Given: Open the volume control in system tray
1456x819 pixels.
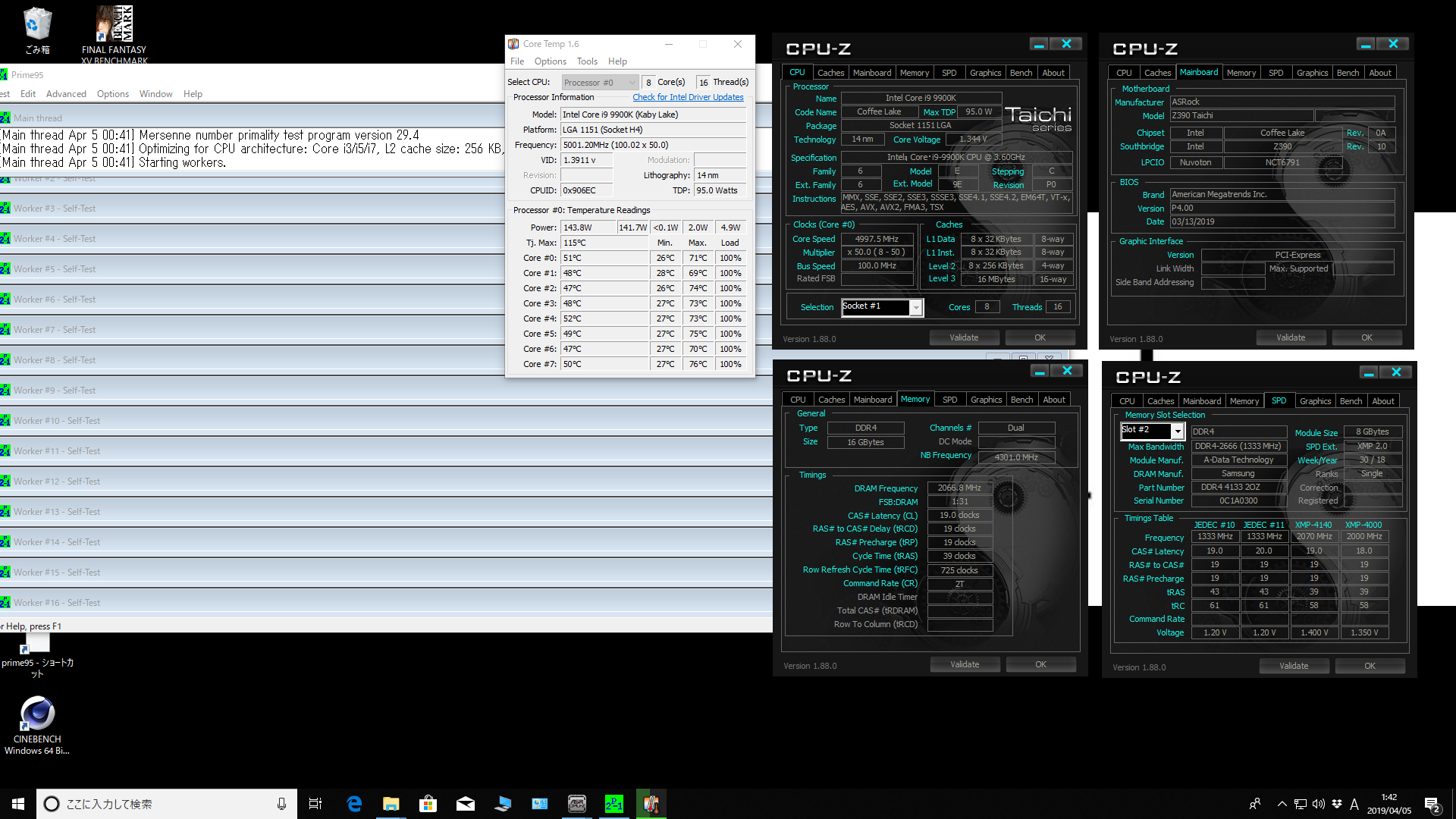Looking at the screenshot, I should [1318, 804].
